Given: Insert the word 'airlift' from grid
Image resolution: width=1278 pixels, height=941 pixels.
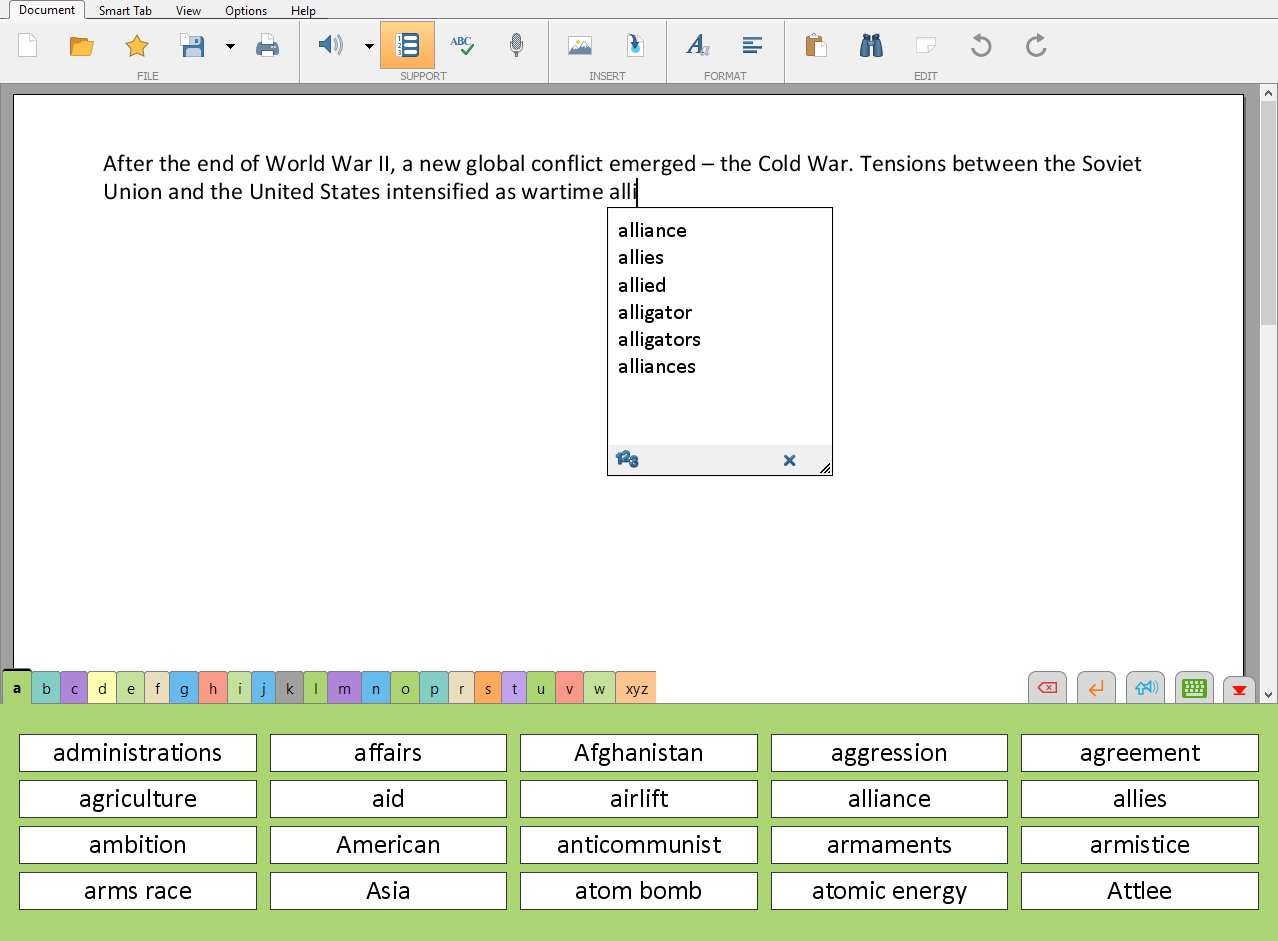Looking at the screenshot, I should coord(639,799).
